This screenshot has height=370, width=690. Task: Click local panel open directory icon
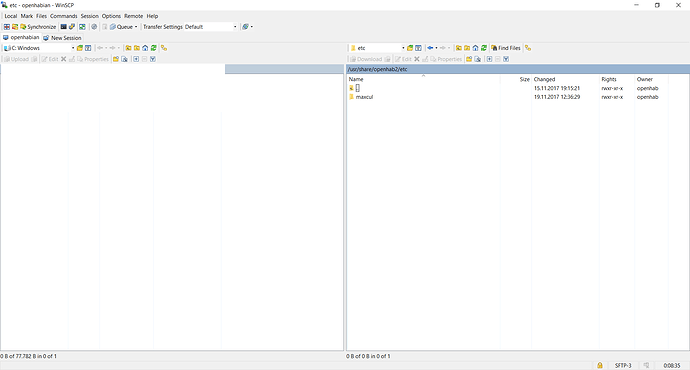click(80, 48)
